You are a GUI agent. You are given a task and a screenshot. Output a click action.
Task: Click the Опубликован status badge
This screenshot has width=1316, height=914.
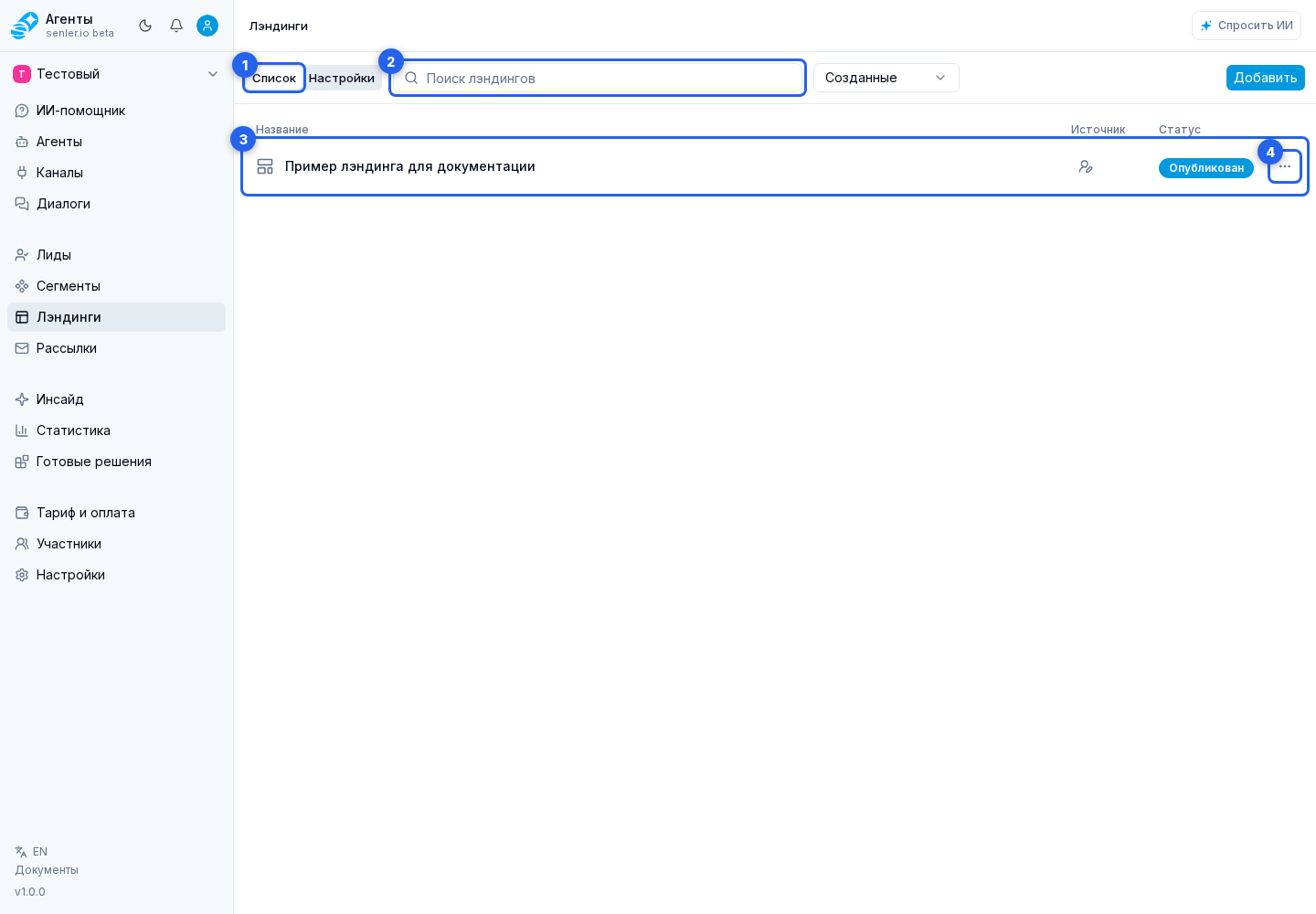[1206, 168]
